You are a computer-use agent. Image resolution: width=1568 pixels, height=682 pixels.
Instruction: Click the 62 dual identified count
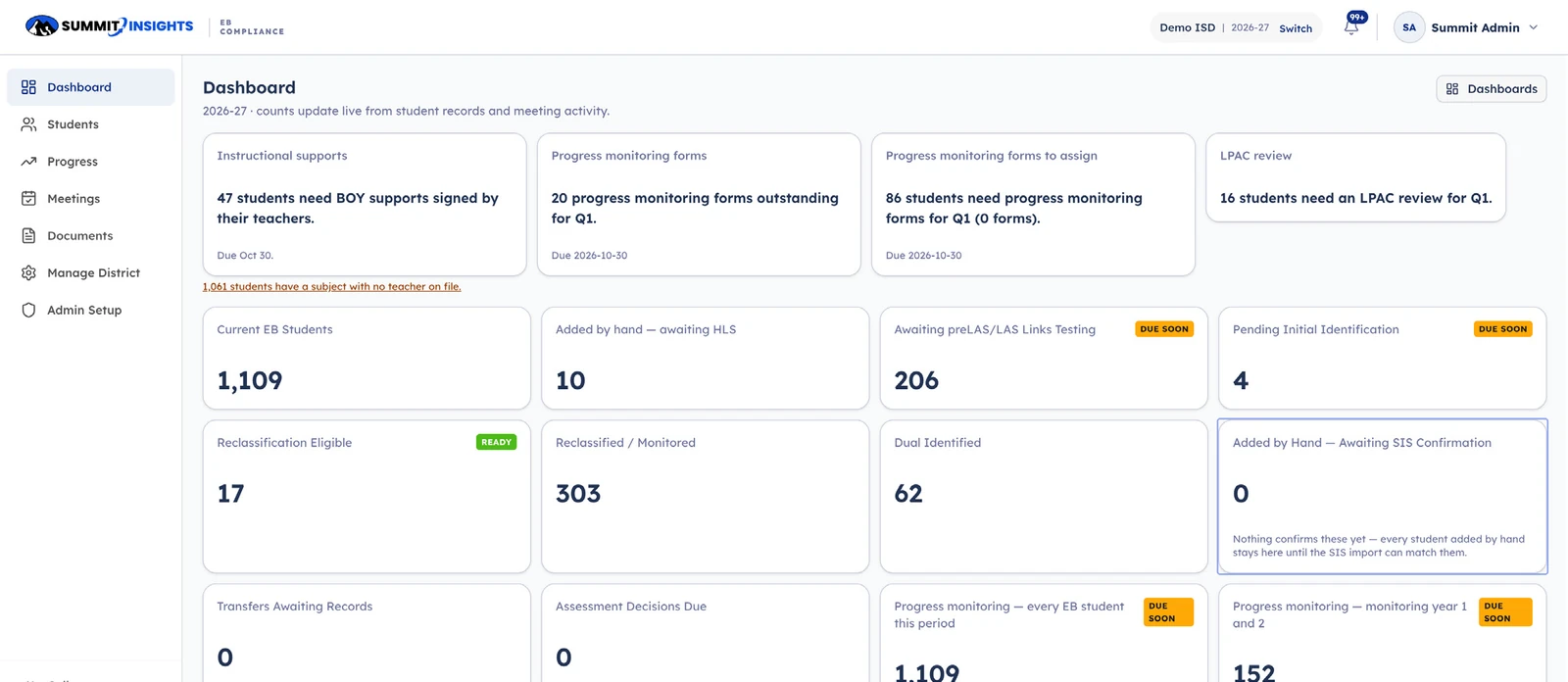click(x=908, y=494)
